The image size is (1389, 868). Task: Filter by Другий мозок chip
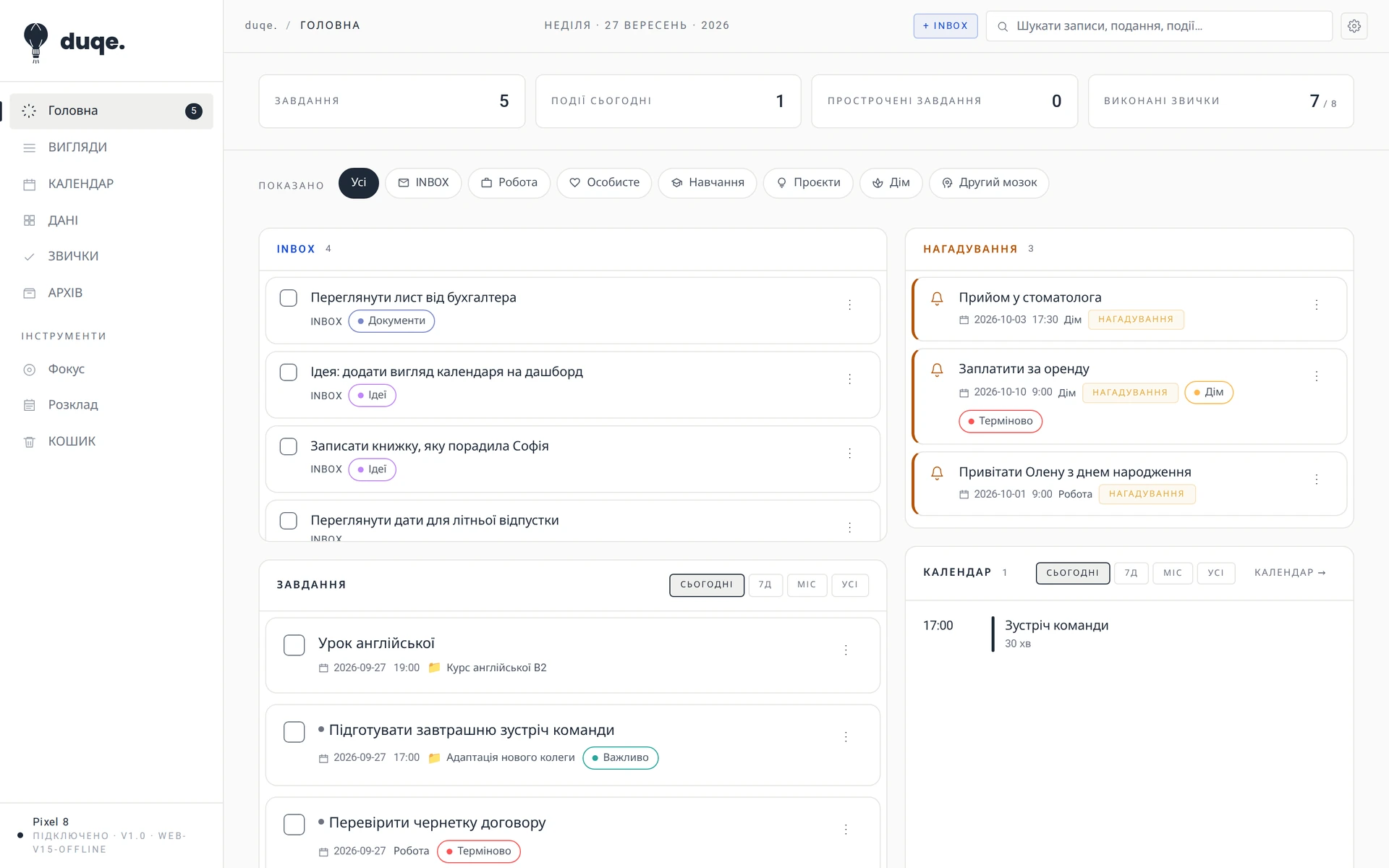(x=989, y=183)
